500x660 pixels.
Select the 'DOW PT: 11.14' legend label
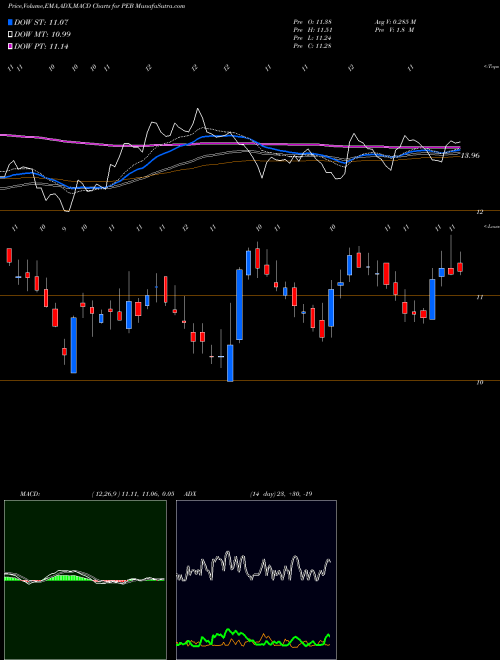click(41, 46)
